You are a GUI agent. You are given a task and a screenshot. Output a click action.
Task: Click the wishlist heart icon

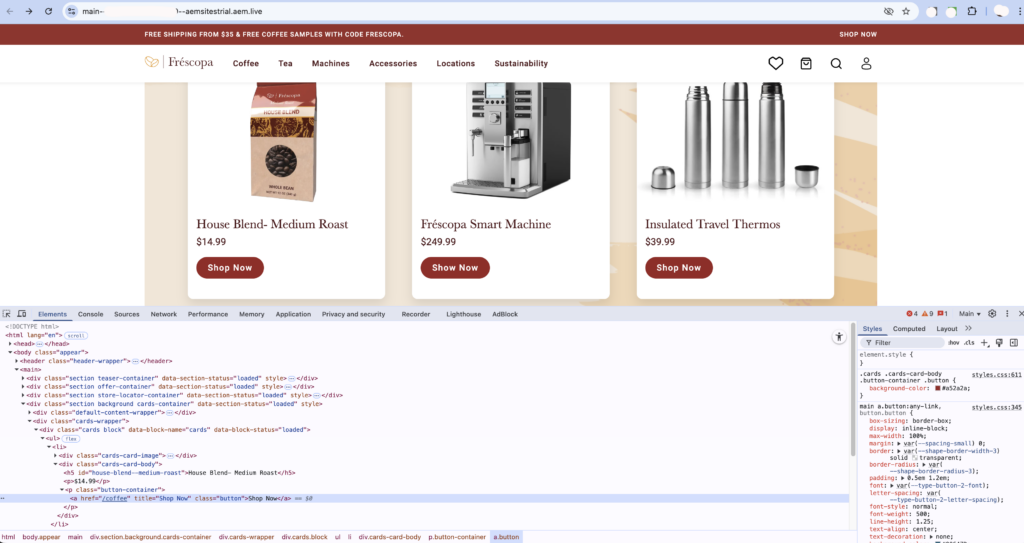[x=775, y=63]
